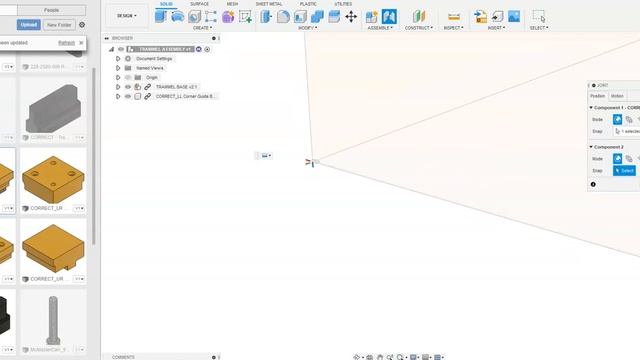Select the Move/Copy tool
Screen dimensions: 640x360
[351, 16]
